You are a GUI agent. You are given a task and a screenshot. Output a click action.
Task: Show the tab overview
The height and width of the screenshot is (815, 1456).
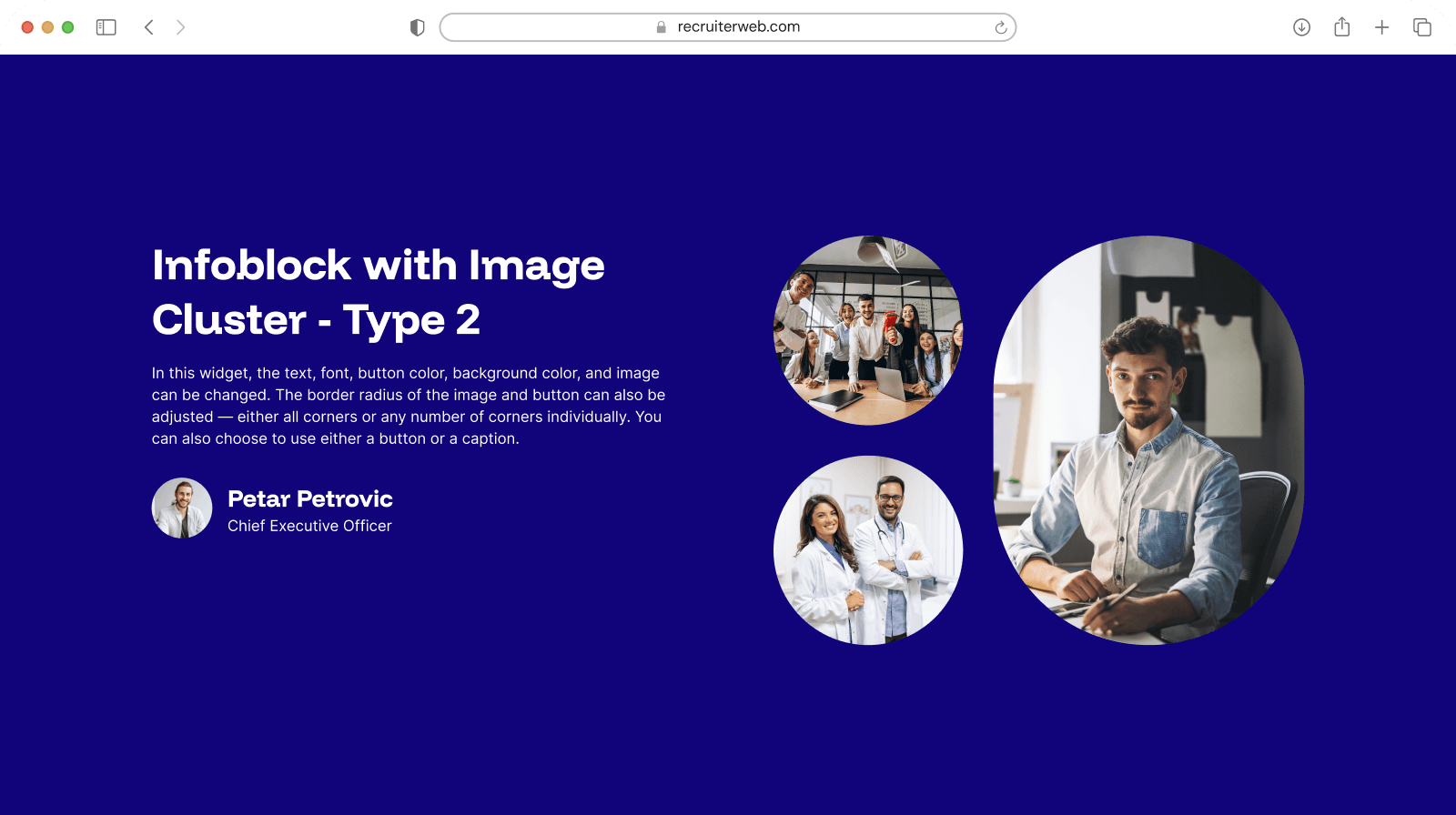point(1421,27)
